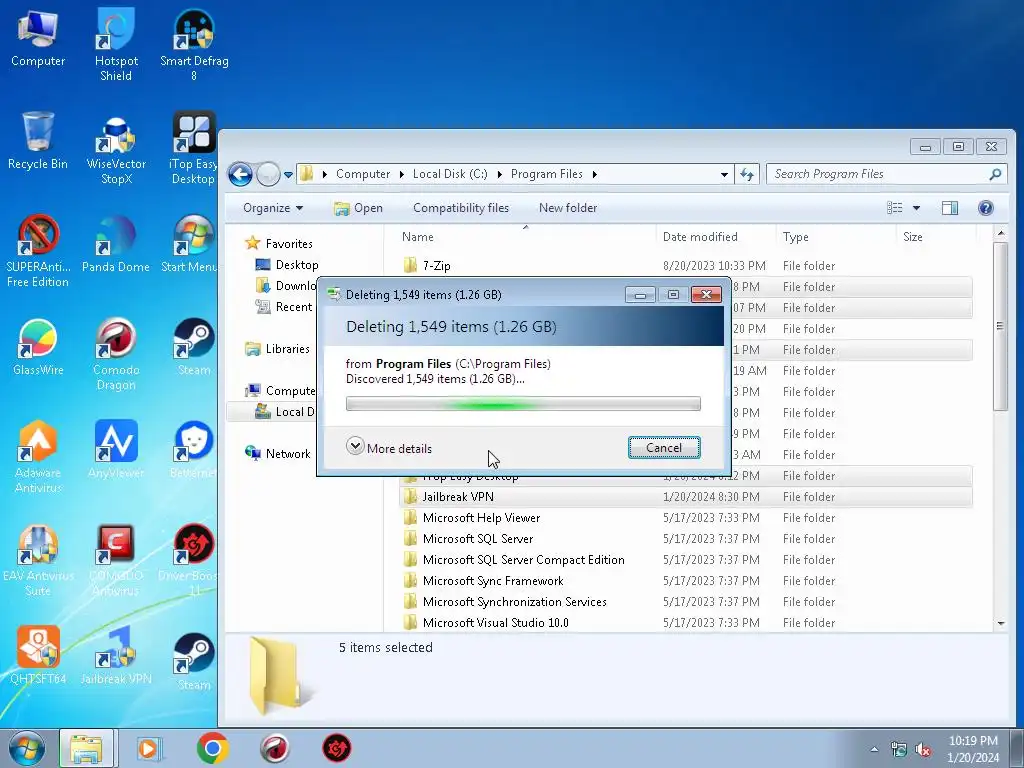Expand More details in delete dialog
1024x768 pixels.
[389, 447]
